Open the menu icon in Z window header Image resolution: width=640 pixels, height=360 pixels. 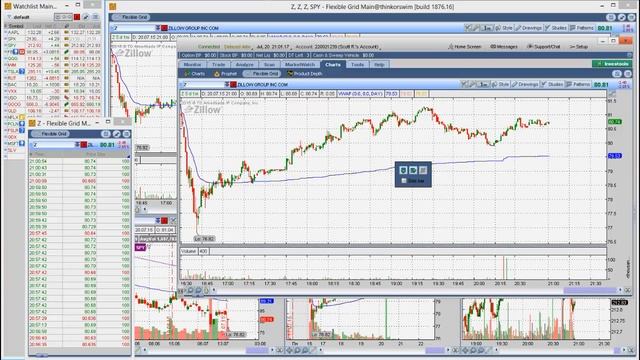click(x=127, y=134)
